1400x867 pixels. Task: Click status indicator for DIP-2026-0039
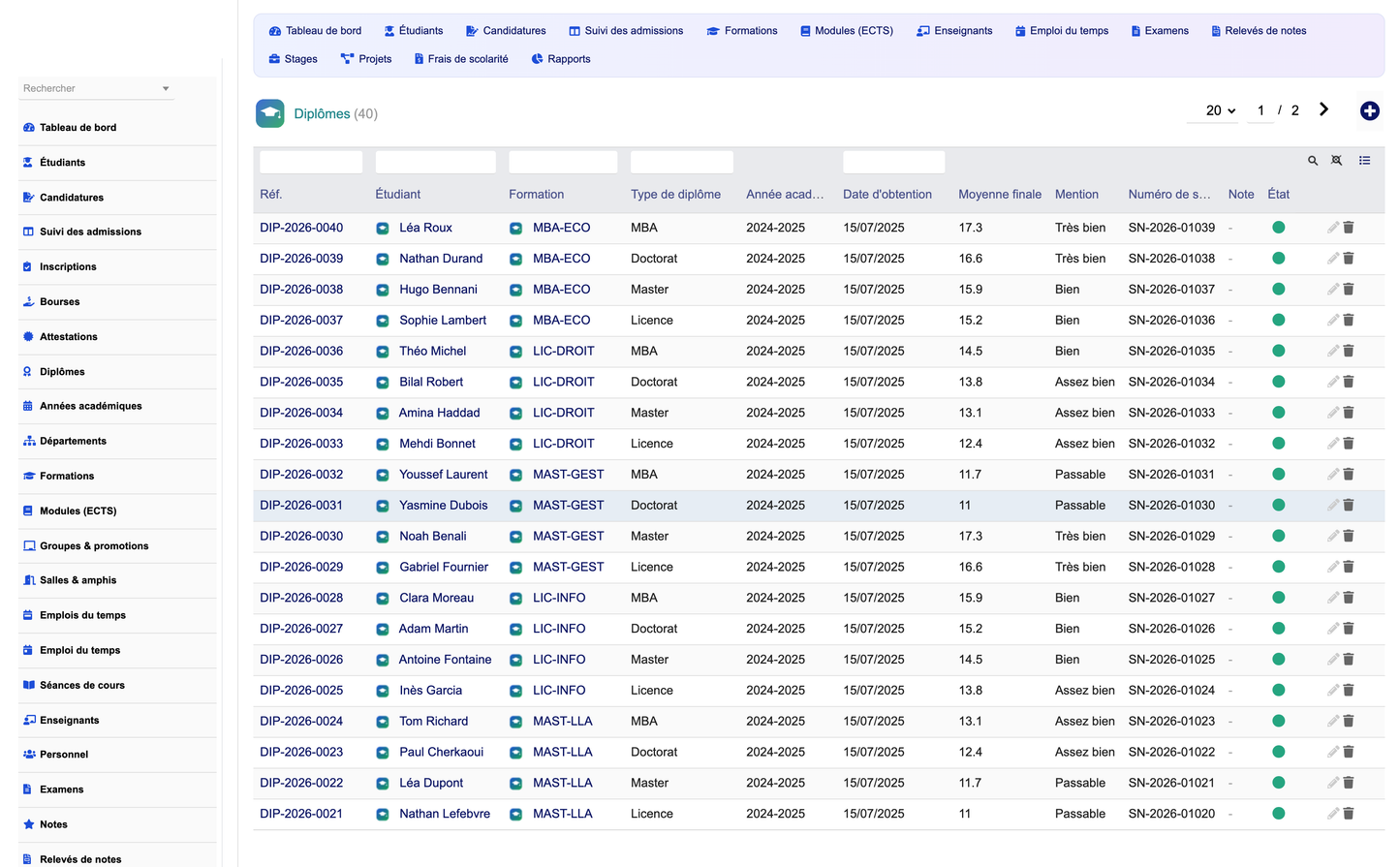tap(1278, 259)
